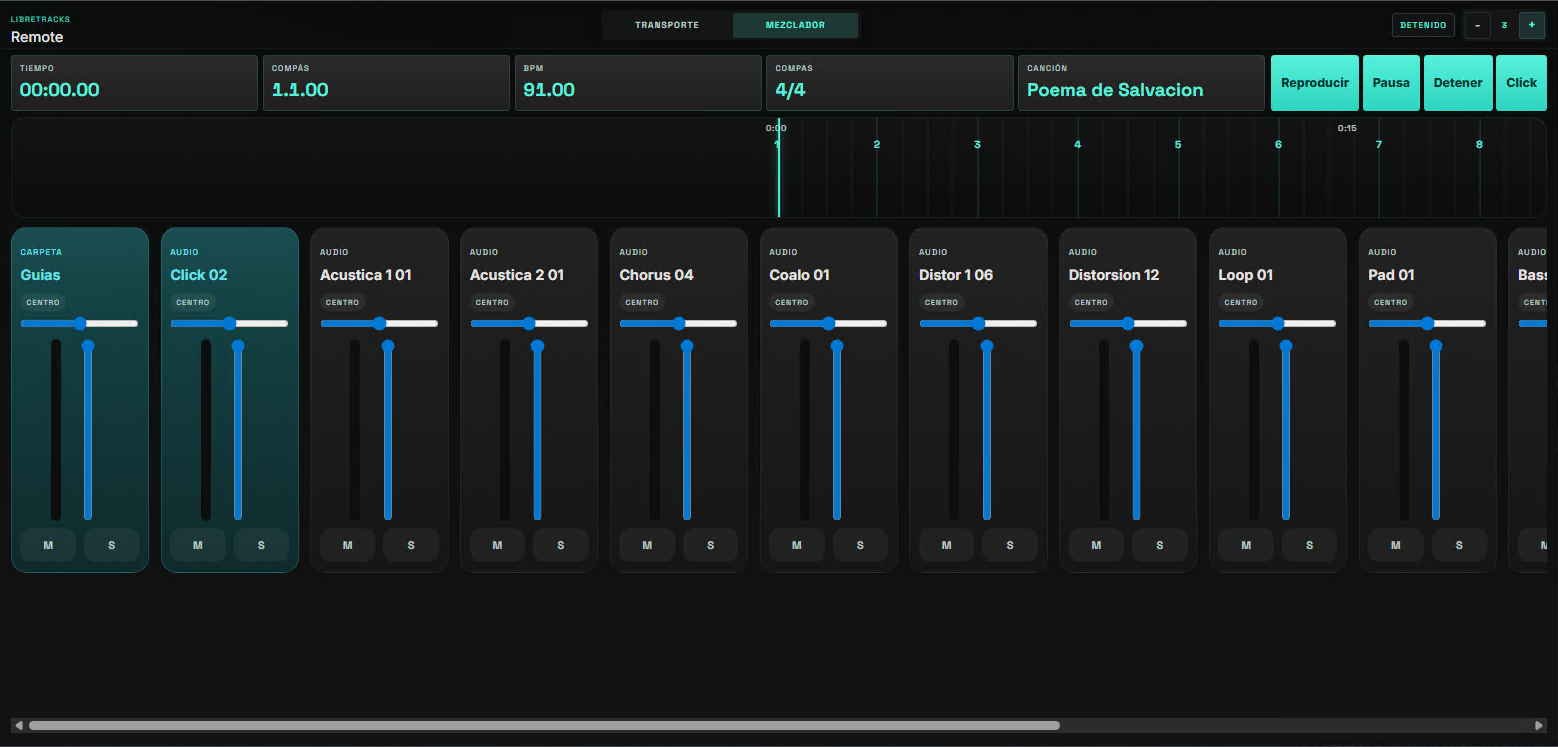
Task: Click the BPM value 91.00
Action: pos(549,90)
